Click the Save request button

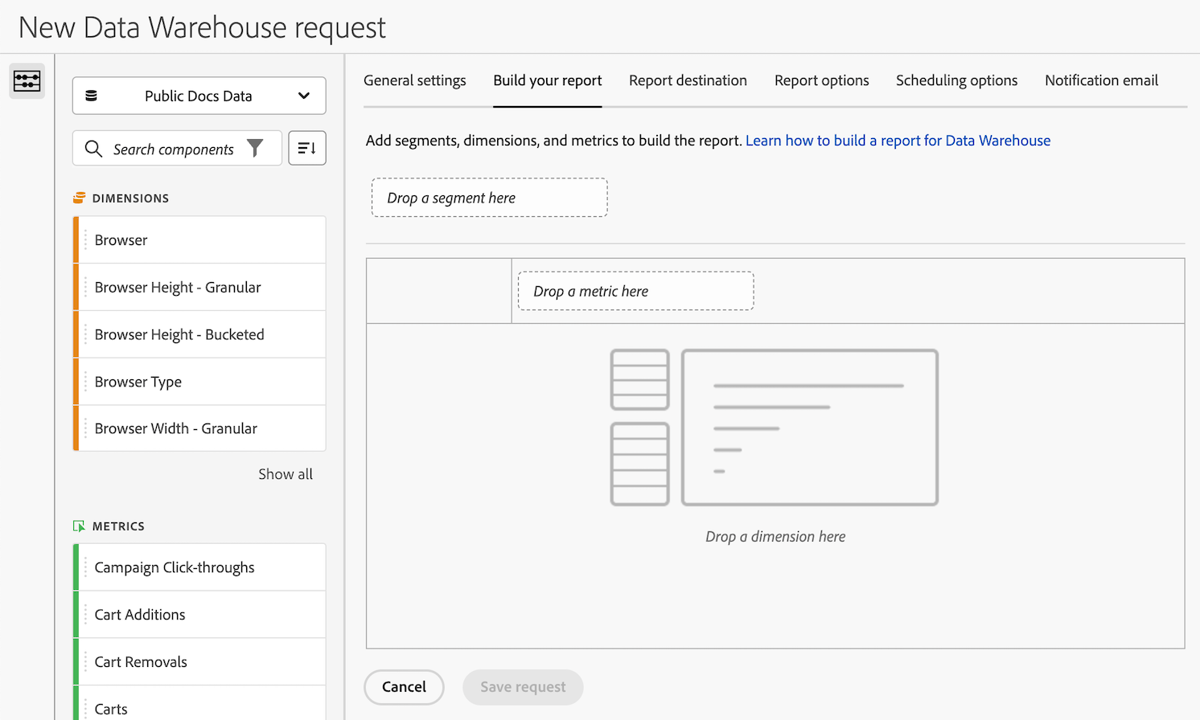pyautogui.click(x=522, y=687)
